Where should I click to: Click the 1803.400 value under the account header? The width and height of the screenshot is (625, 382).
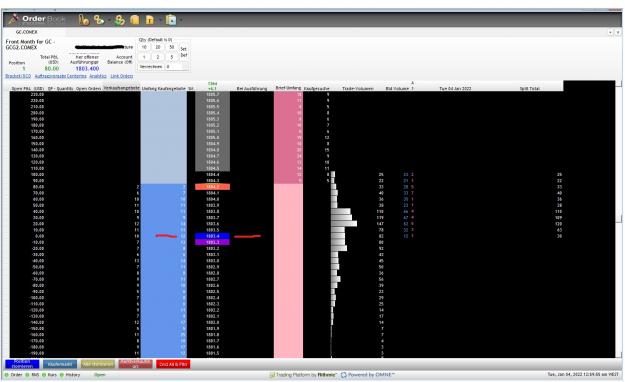87,69
